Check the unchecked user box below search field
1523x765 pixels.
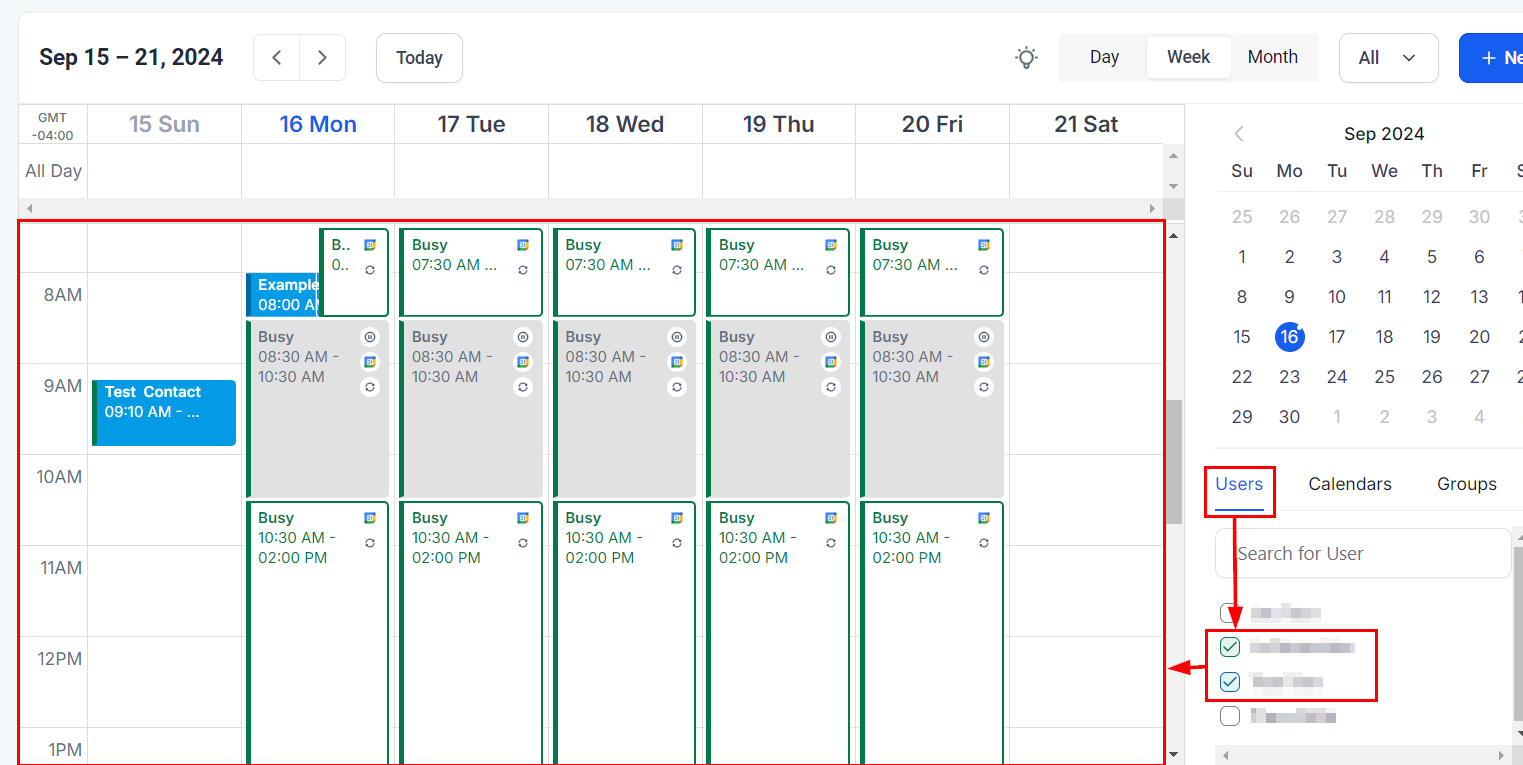pyautogui.click(x=1228, y=613)
